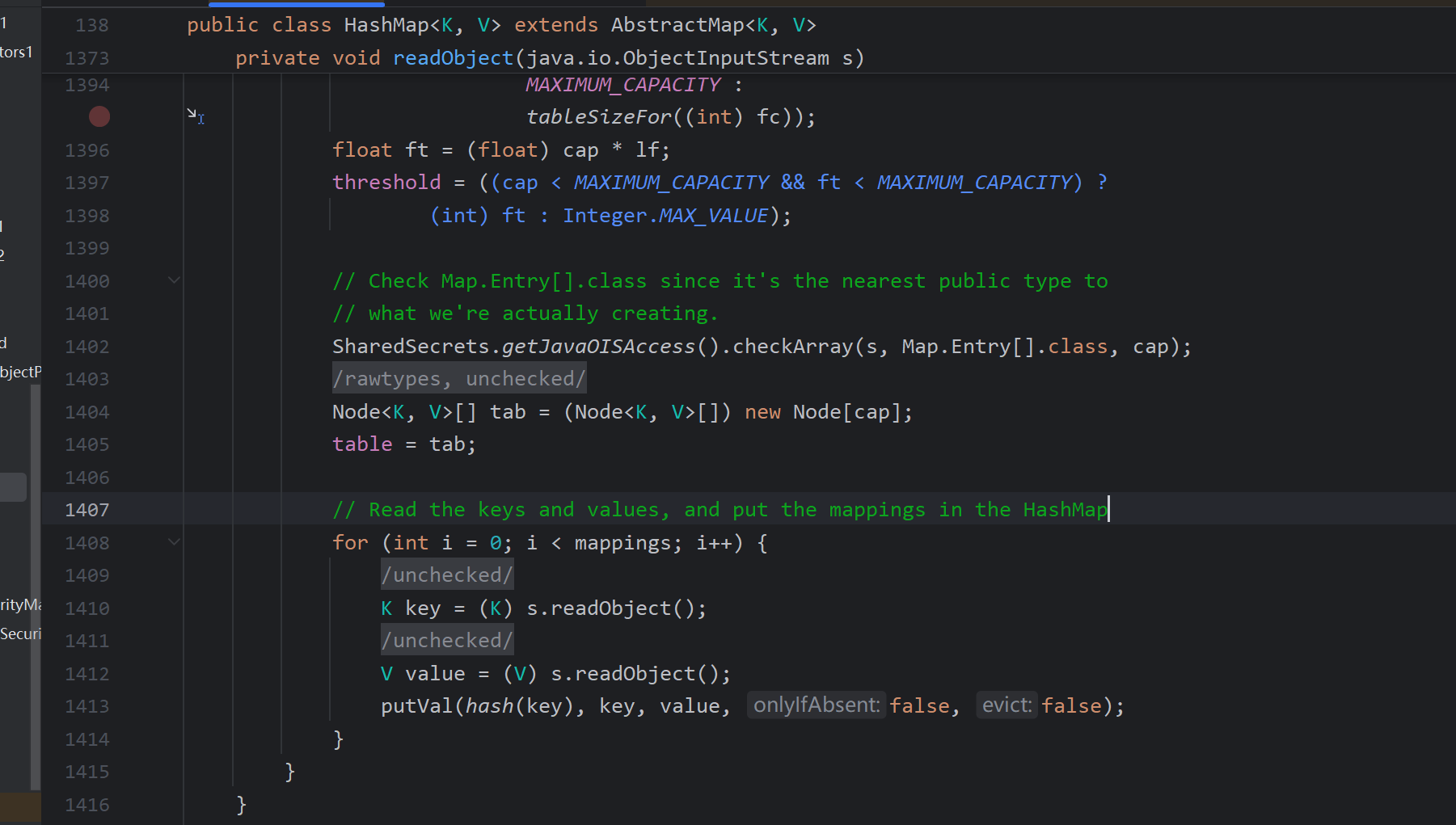Viewport: 1456px width, 825px height.
Task: Click line number 1399 in the gutter
Action: coord(87,248)
